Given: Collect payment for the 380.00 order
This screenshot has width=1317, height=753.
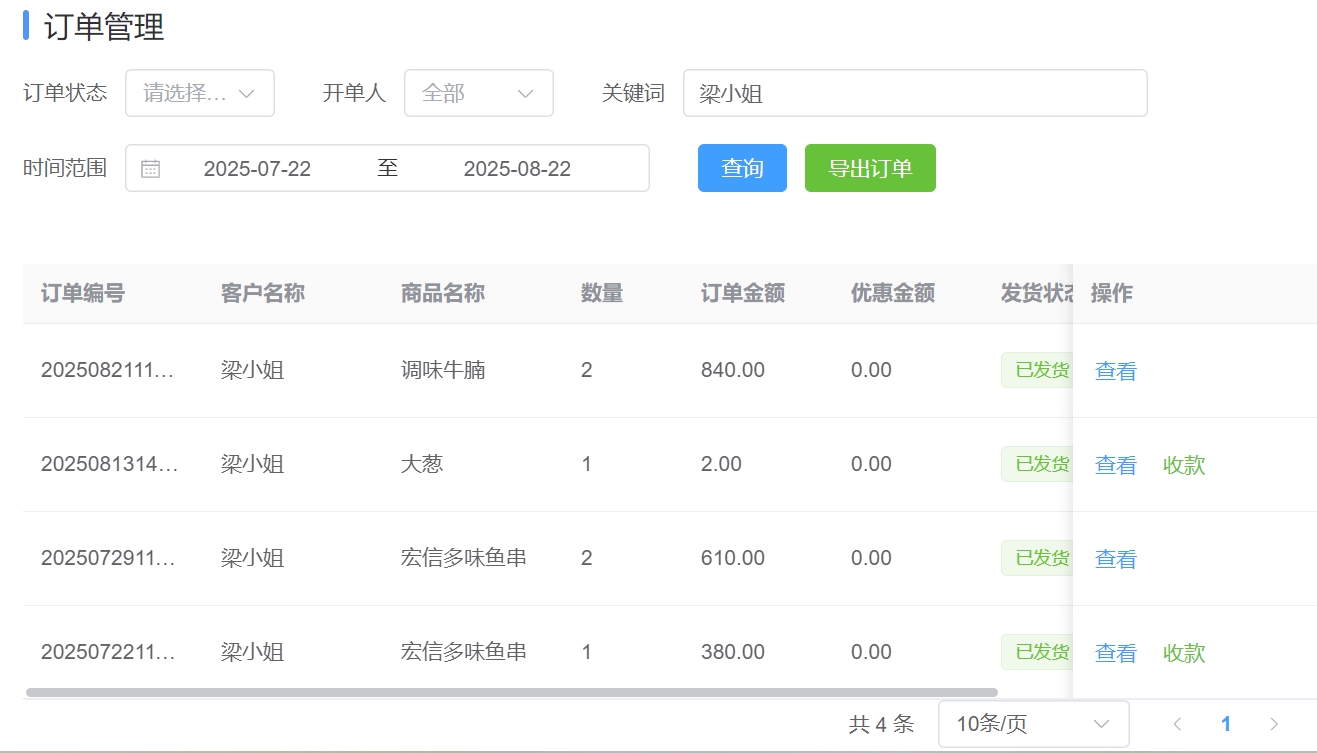Looking at the screenshot, I should click(1184, 653).
